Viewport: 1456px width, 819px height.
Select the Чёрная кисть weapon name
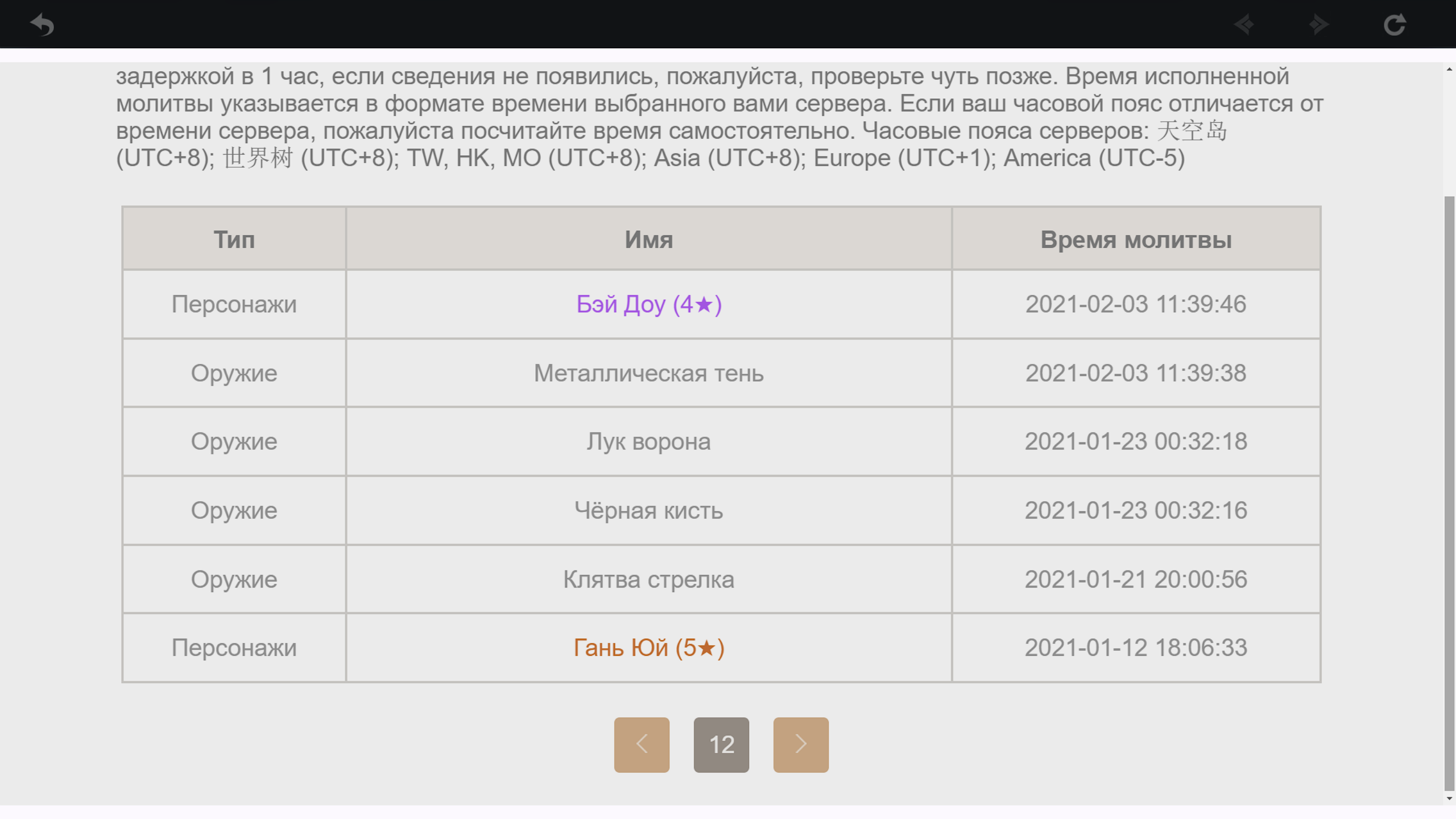648,511
